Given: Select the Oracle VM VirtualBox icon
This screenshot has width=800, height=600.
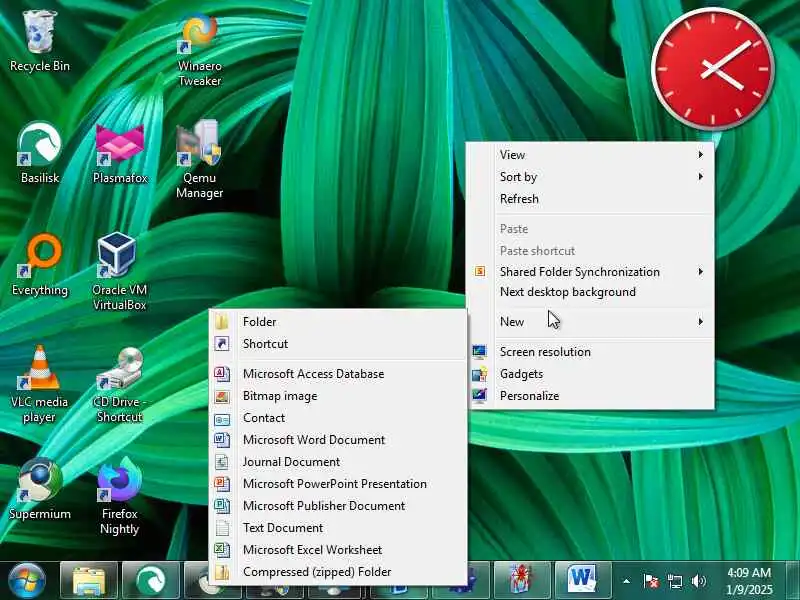Looking at the screenshot, I should coord(119,271).
